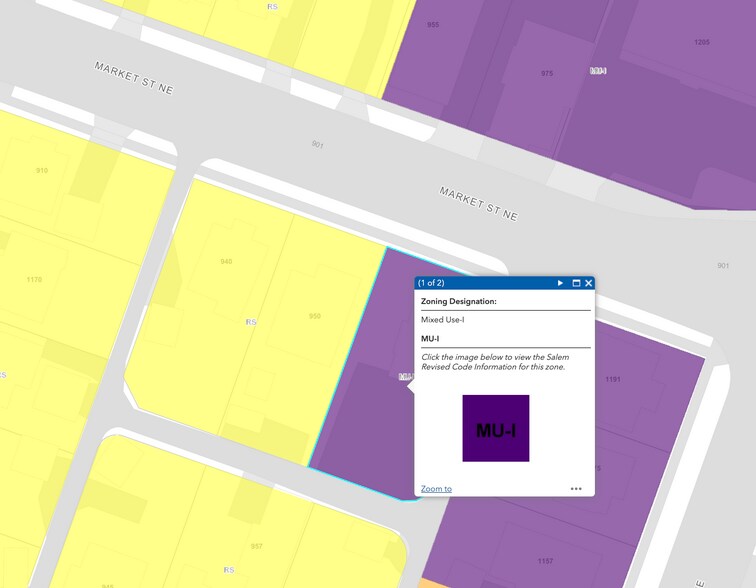The height and width of the screenshot is (588, 756).
Task: Select parcel 1170 on the map
Action: (x=35, y=280)
